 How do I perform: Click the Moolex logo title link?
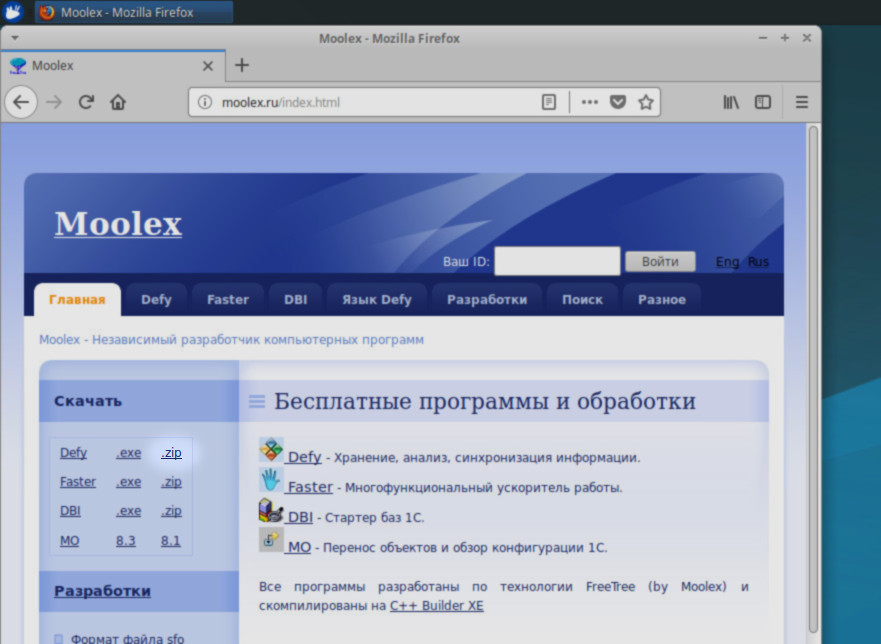pos(118,224)
